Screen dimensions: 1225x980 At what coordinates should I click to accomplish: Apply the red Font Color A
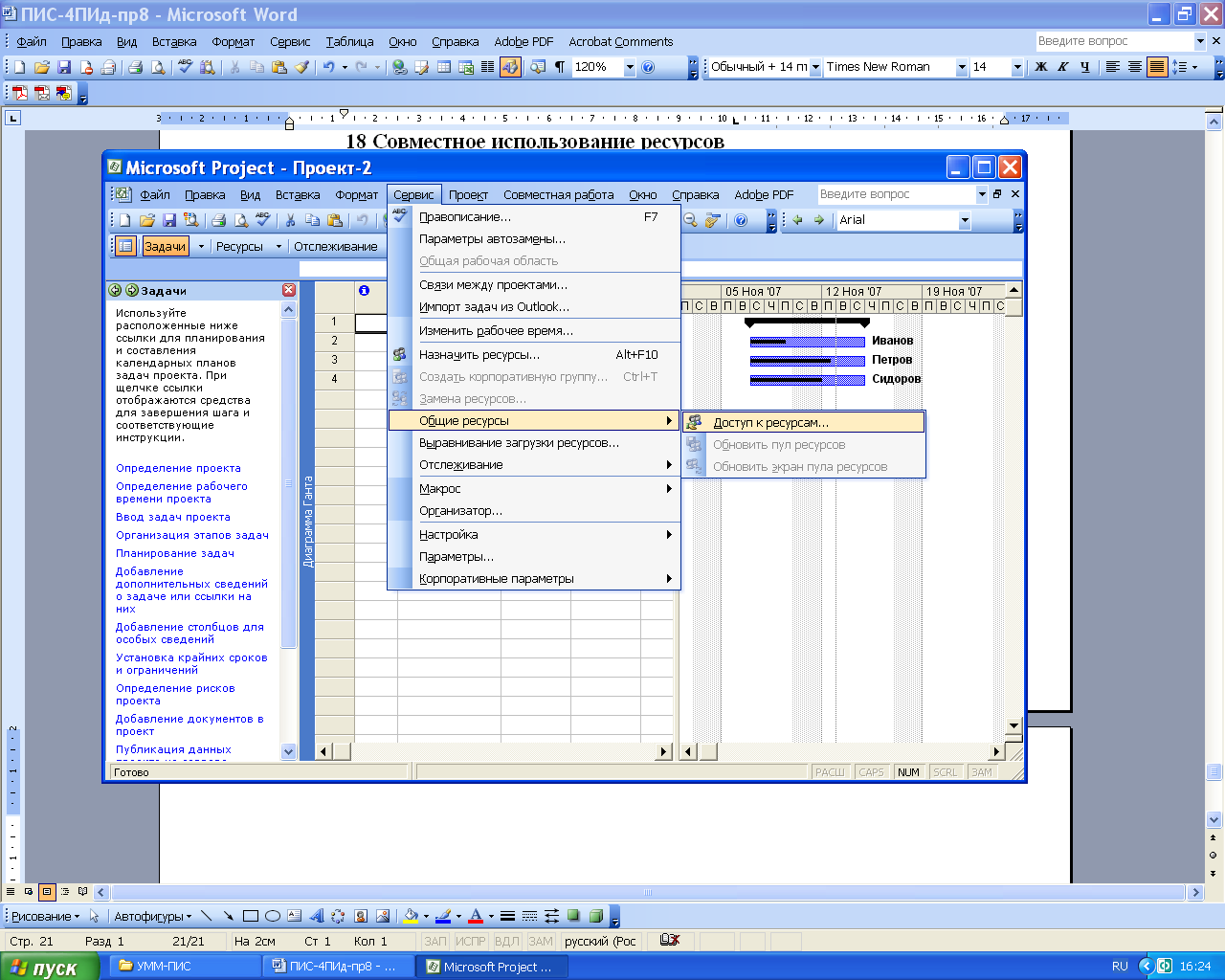point(476,916)
